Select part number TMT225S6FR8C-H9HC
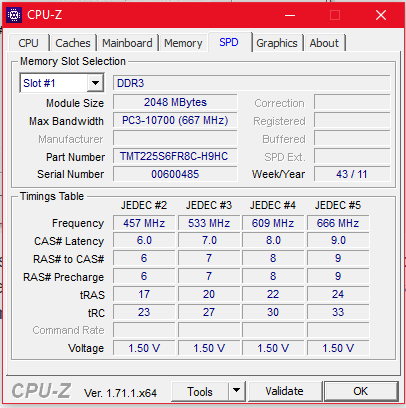 pyautogui.click(x=175, y=156)
